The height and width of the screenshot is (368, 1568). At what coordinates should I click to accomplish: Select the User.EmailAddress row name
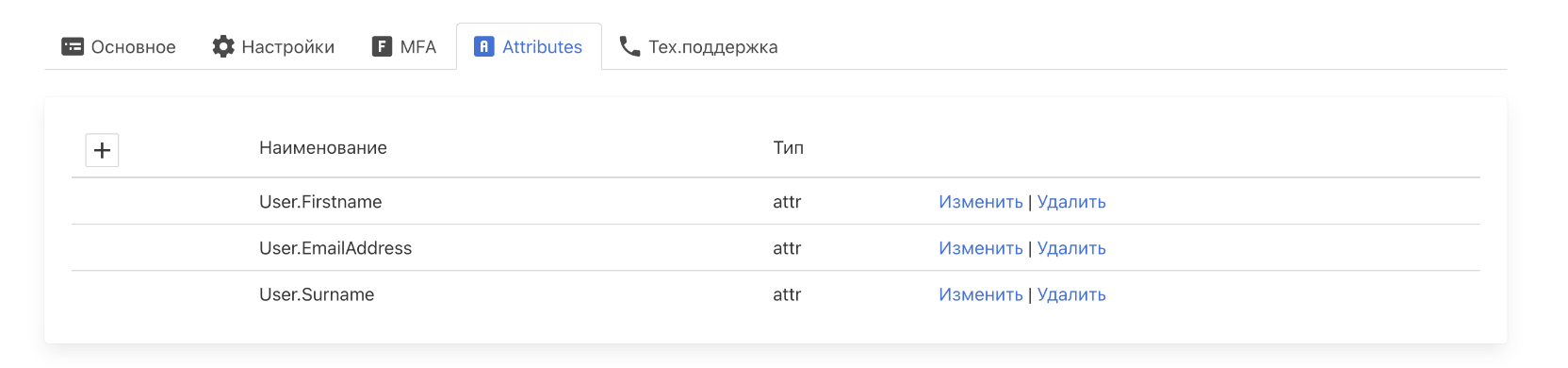(335, 248)
